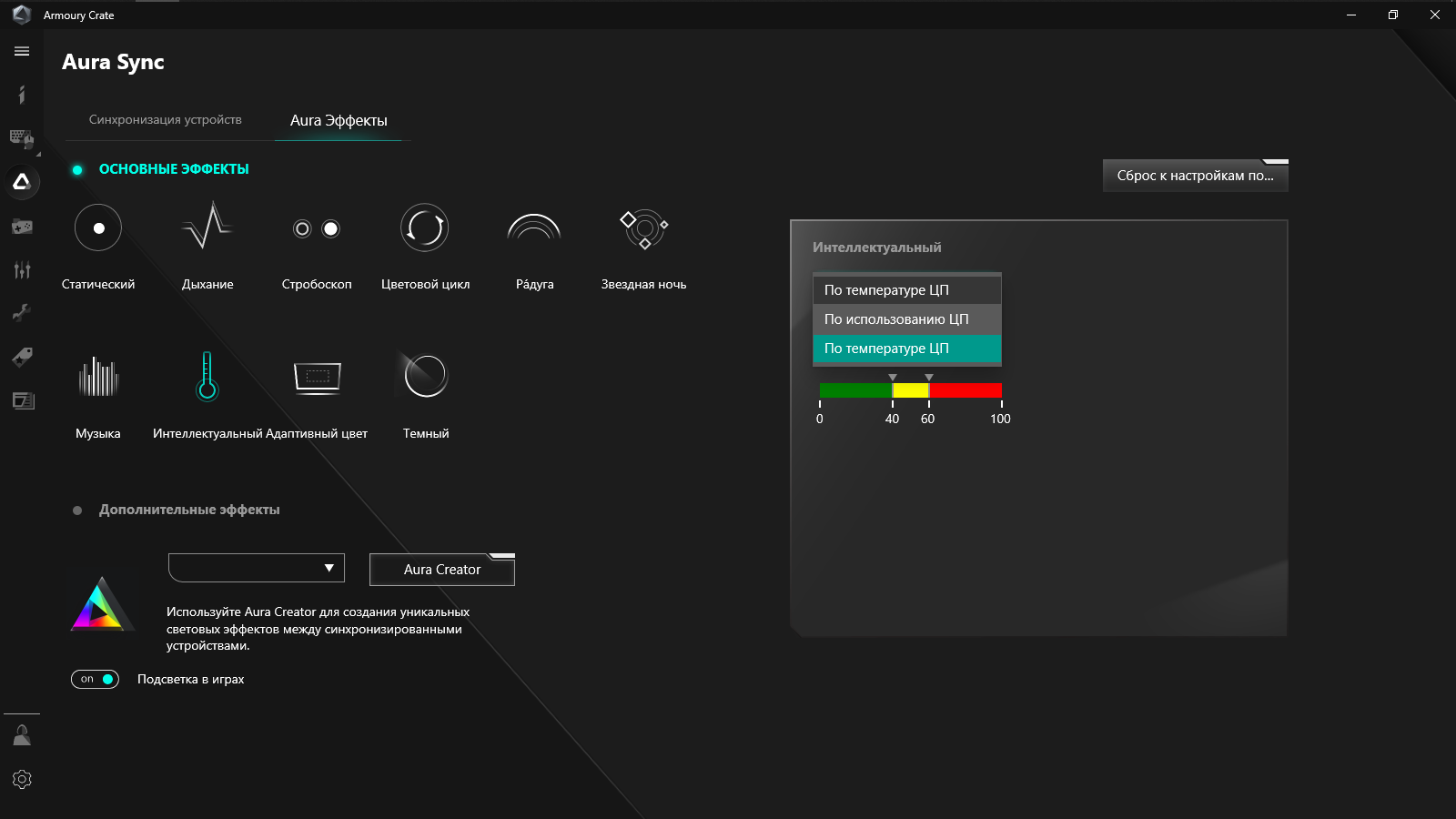This screenshot has height=819, width=1456.
Task: Collapse the dropdown via its top По температуре ЦП field
Action: [x=907, y=290]
